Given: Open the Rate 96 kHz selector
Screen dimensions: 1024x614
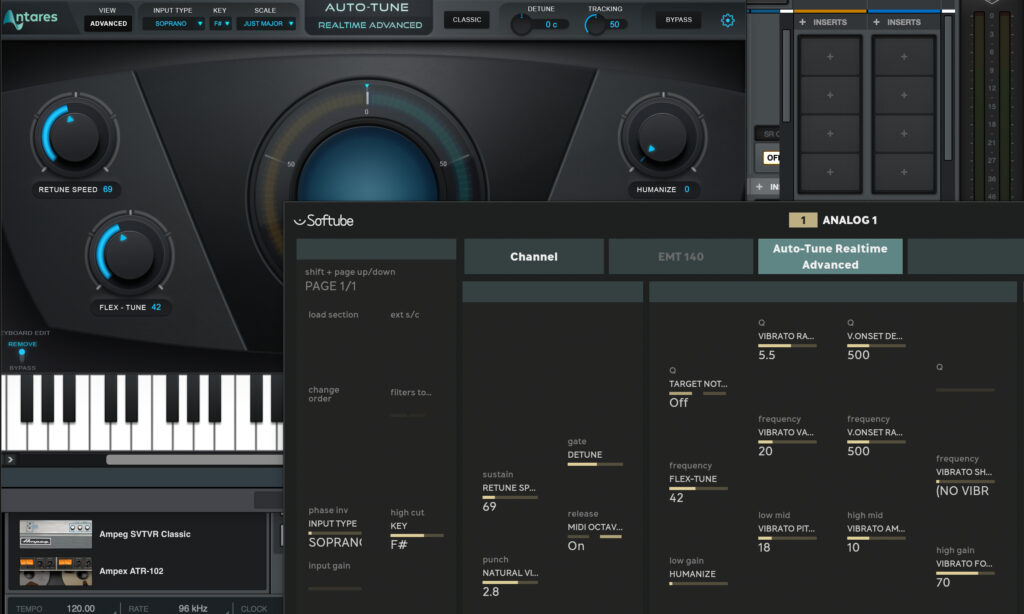Looking at the screenshot, I should [193, 609].
